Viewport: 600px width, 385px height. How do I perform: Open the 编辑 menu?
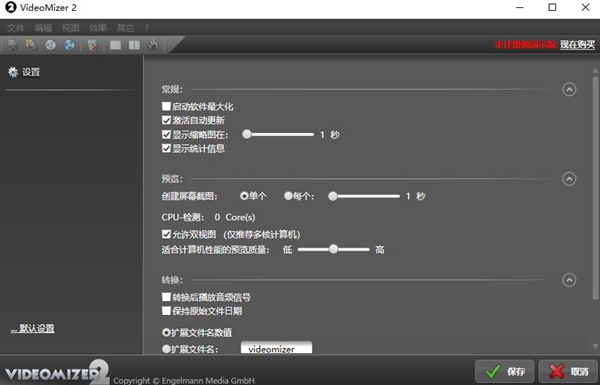point(43,28)
